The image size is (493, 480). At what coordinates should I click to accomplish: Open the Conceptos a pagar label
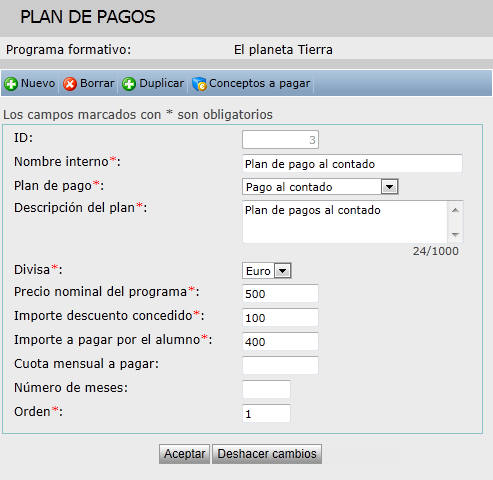[x=260, y=83]
